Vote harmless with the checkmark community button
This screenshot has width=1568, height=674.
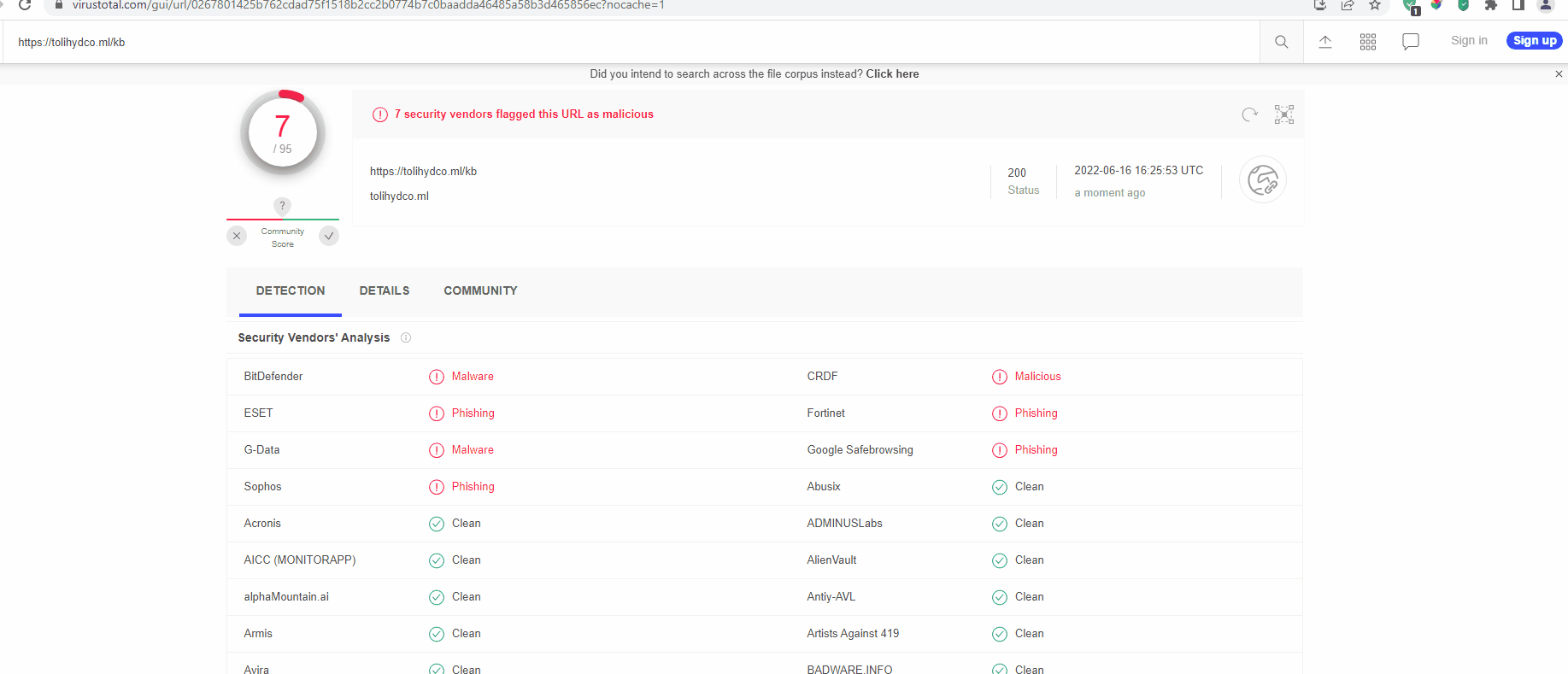(x=329, y=236)
